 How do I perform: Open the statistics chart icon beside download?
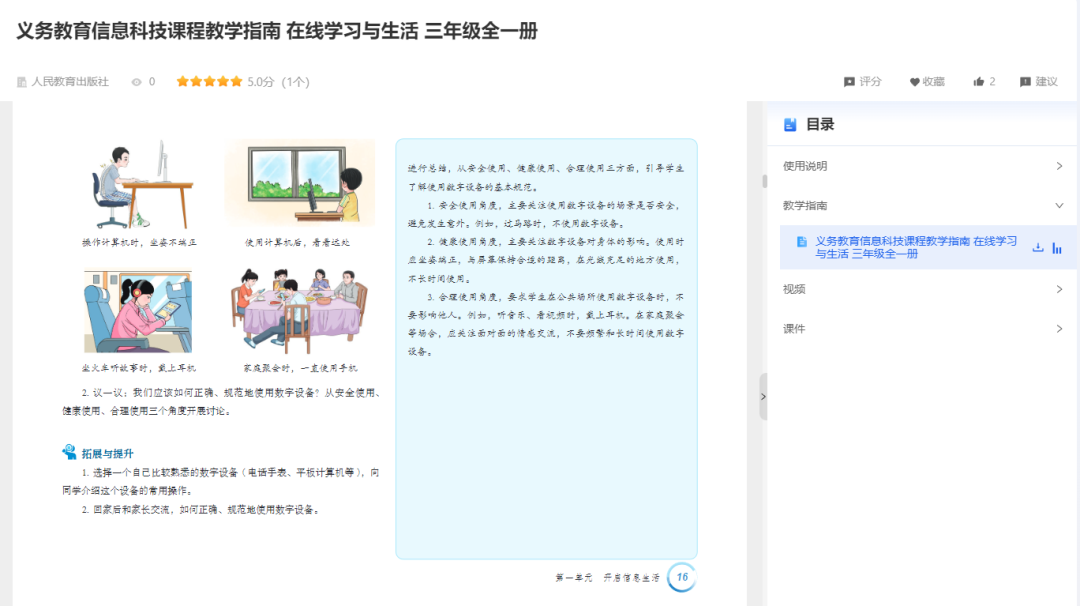pyautogui.click(x=1057, y=248)
